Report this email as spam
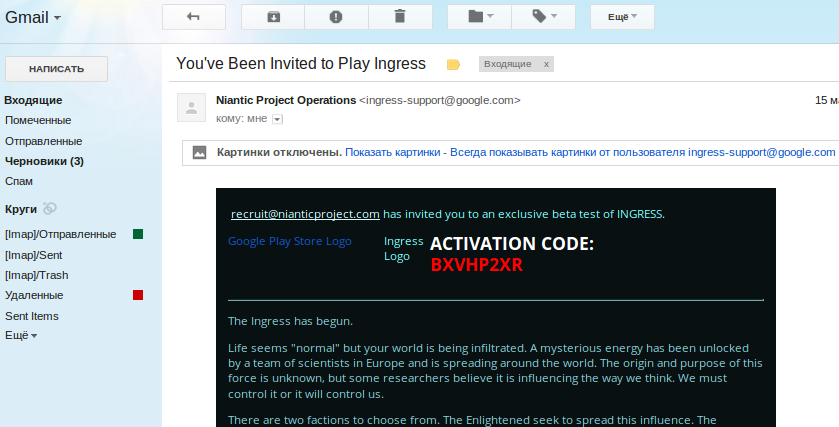This screenshot has height=427, width=839. pos(336,17)
